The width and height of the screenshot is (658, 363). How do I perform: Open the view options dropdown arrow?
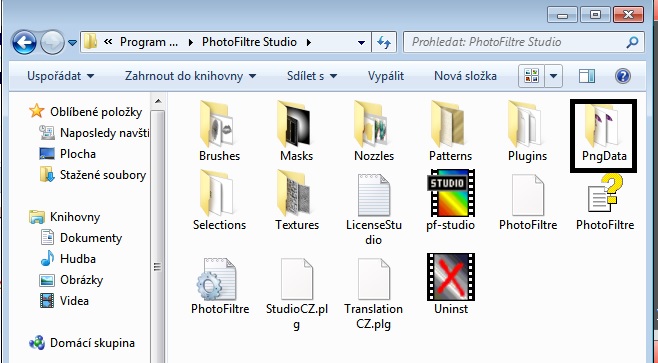point(554,76)
